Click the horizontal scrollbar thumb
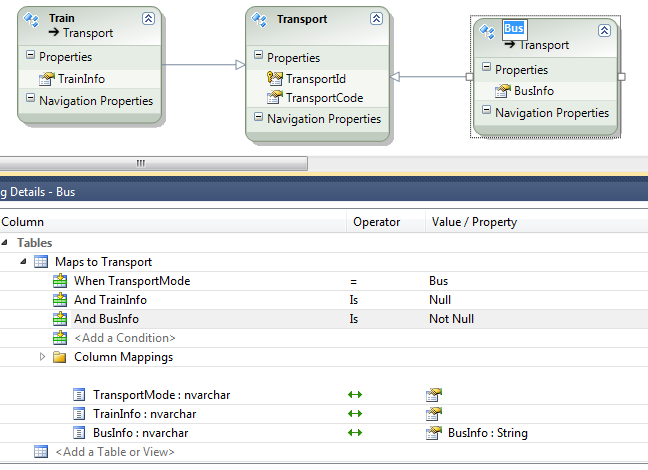 pos(140,163)
